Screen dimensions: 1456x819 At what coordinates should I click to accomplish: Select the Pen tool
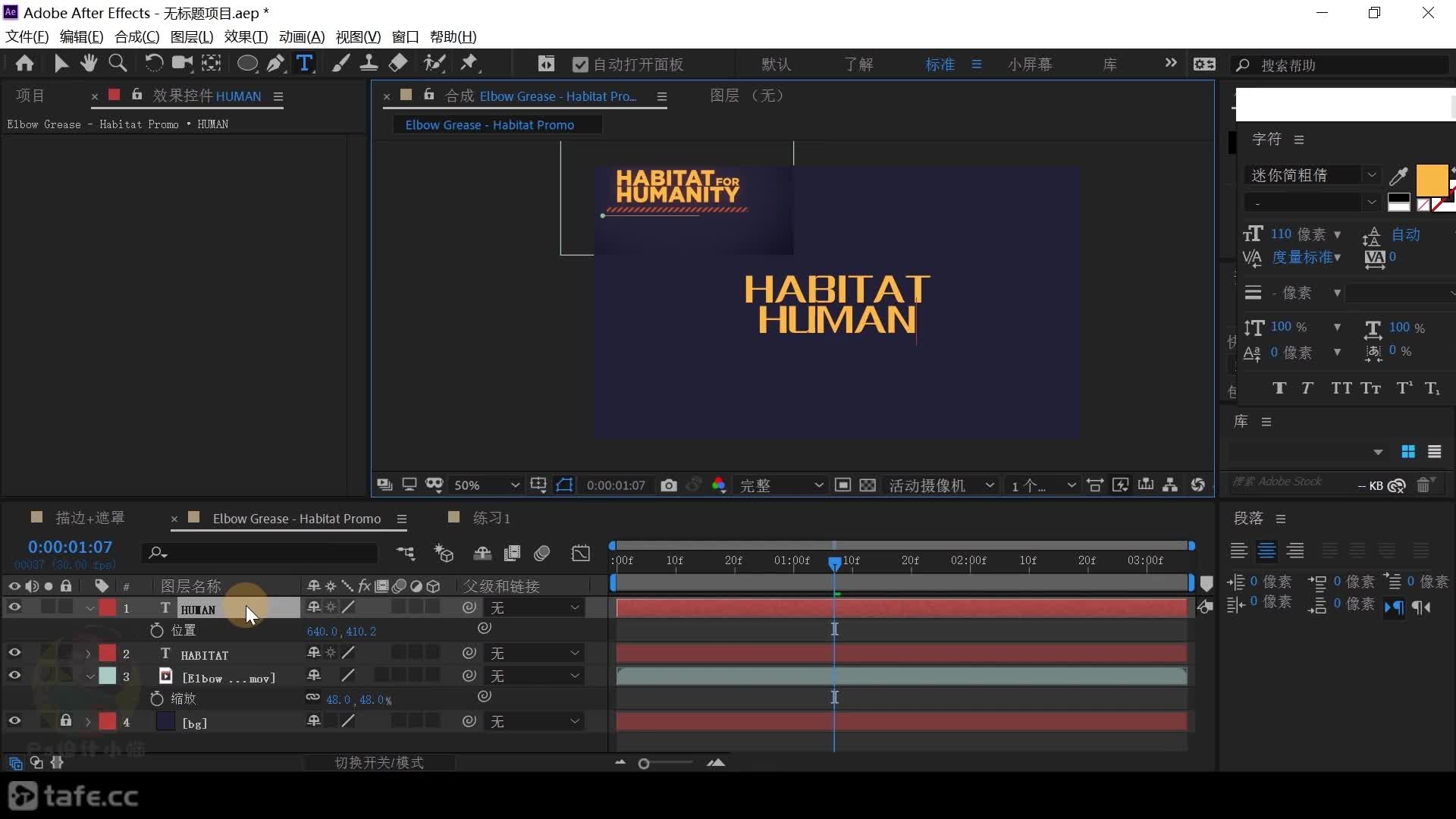click(x=276, y=64)
